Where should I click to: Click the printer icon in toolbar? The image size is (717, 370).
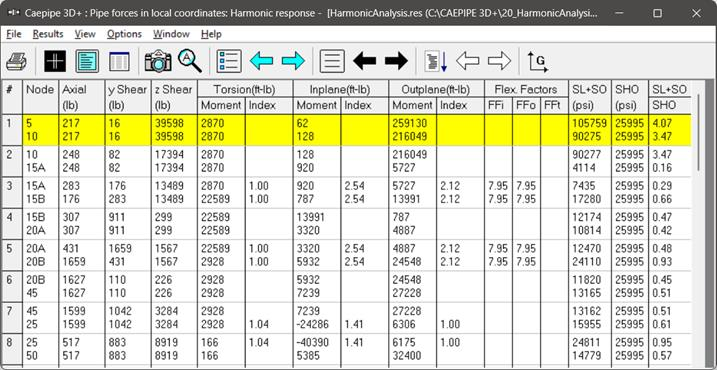pos(16,61)
